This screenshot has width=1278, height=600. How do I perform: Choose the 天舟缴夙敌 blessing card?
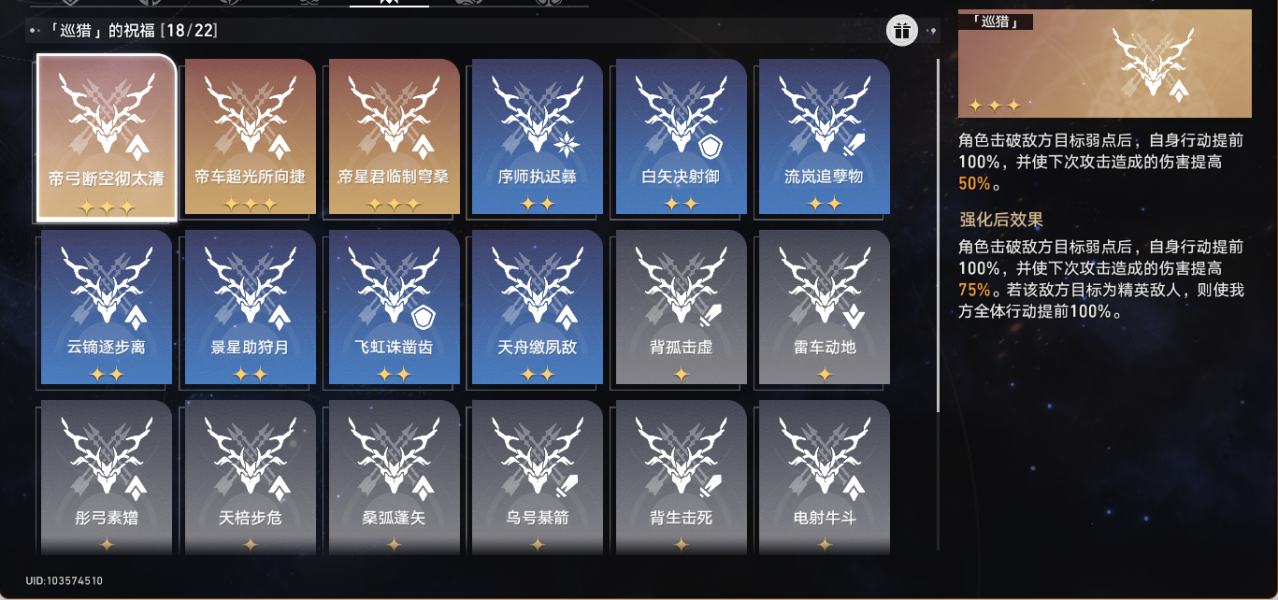pyautogui.click(x=537, y=308)
